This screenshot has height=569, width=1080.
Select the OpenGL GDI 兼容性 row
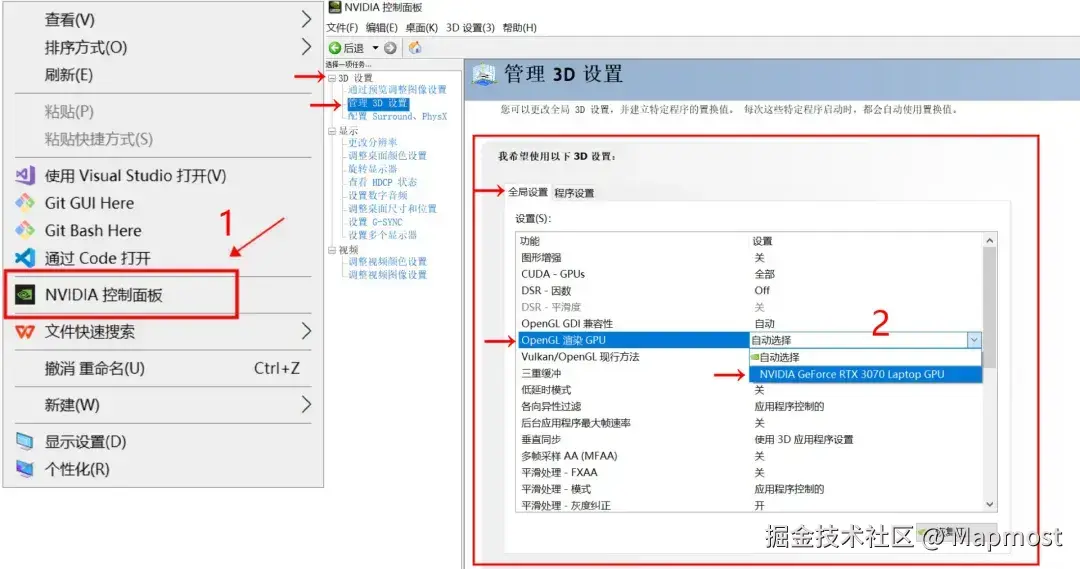coord(749,323)
